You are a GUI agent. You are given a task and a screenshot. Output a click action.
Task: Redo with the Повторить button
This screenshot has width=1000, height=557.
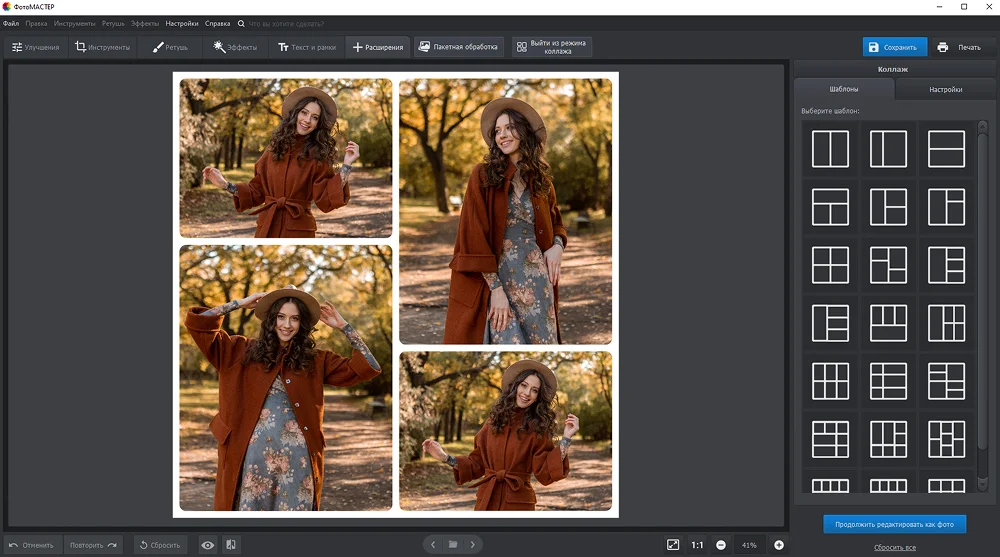coord(93,545)
